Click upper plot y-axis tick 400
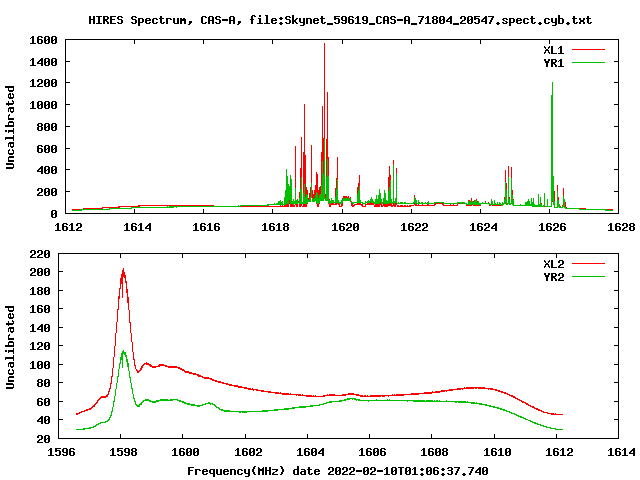640x480 pixels. coord(47,170)
